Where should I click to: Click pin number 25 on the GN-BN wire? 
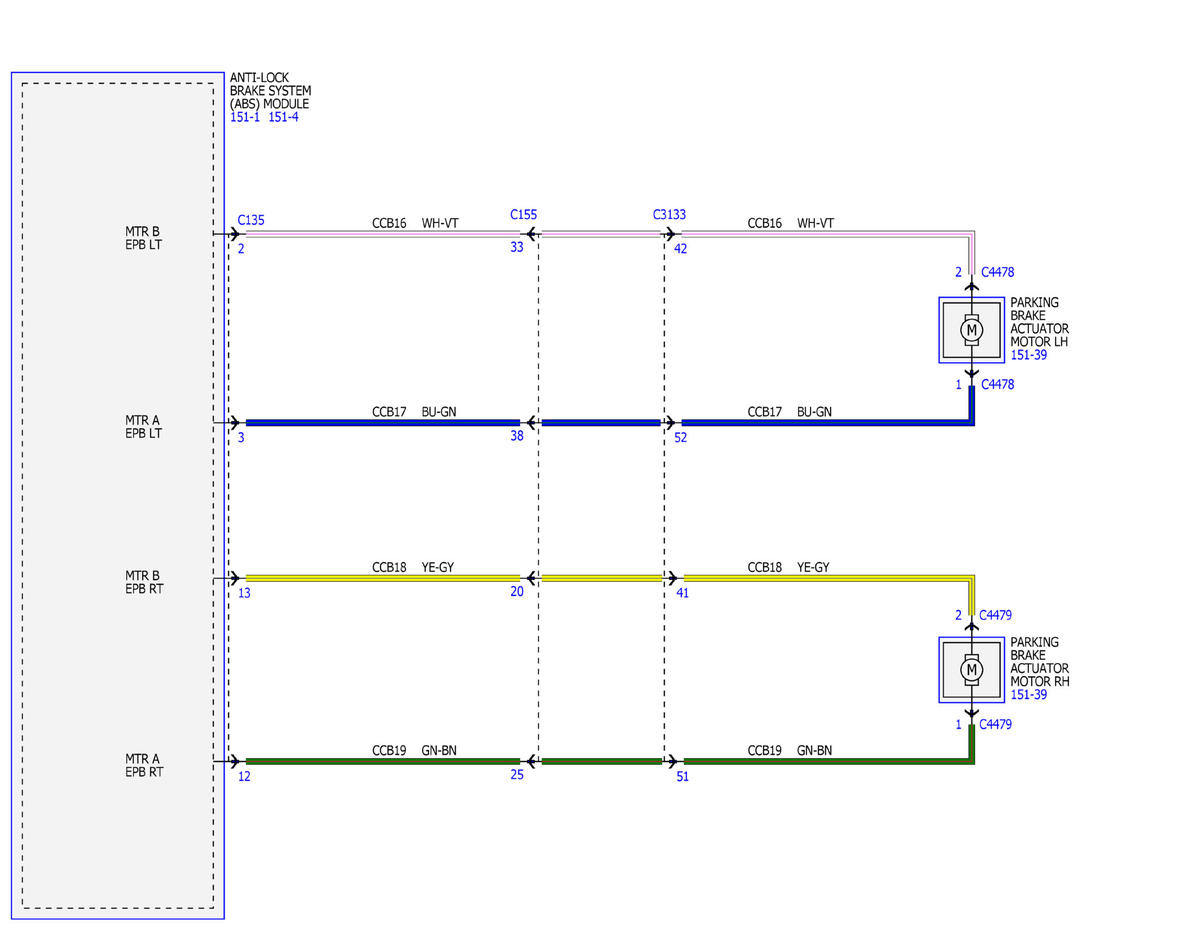517,775
